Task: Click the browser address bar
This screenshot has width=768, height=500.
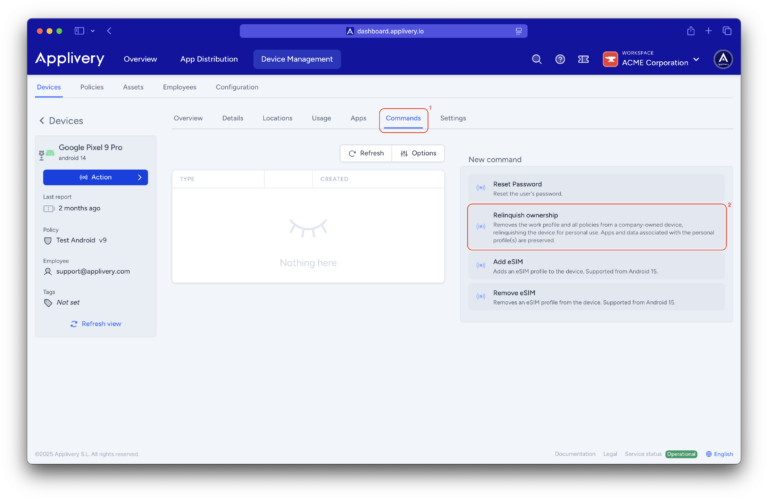Action: point(384,31)
